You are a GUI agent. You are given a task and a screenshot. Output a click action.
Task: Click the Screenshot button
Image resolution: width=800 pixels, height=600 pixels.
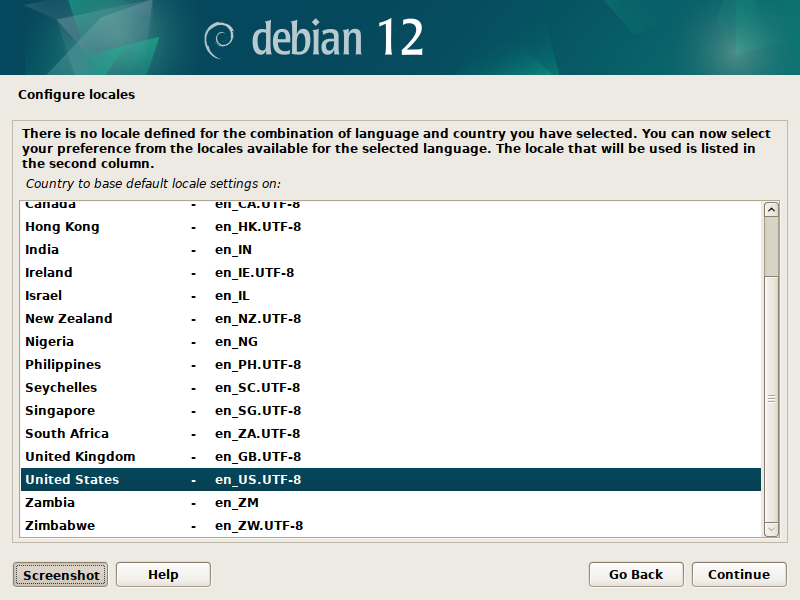pyautogui.click(x=60, y=575)
